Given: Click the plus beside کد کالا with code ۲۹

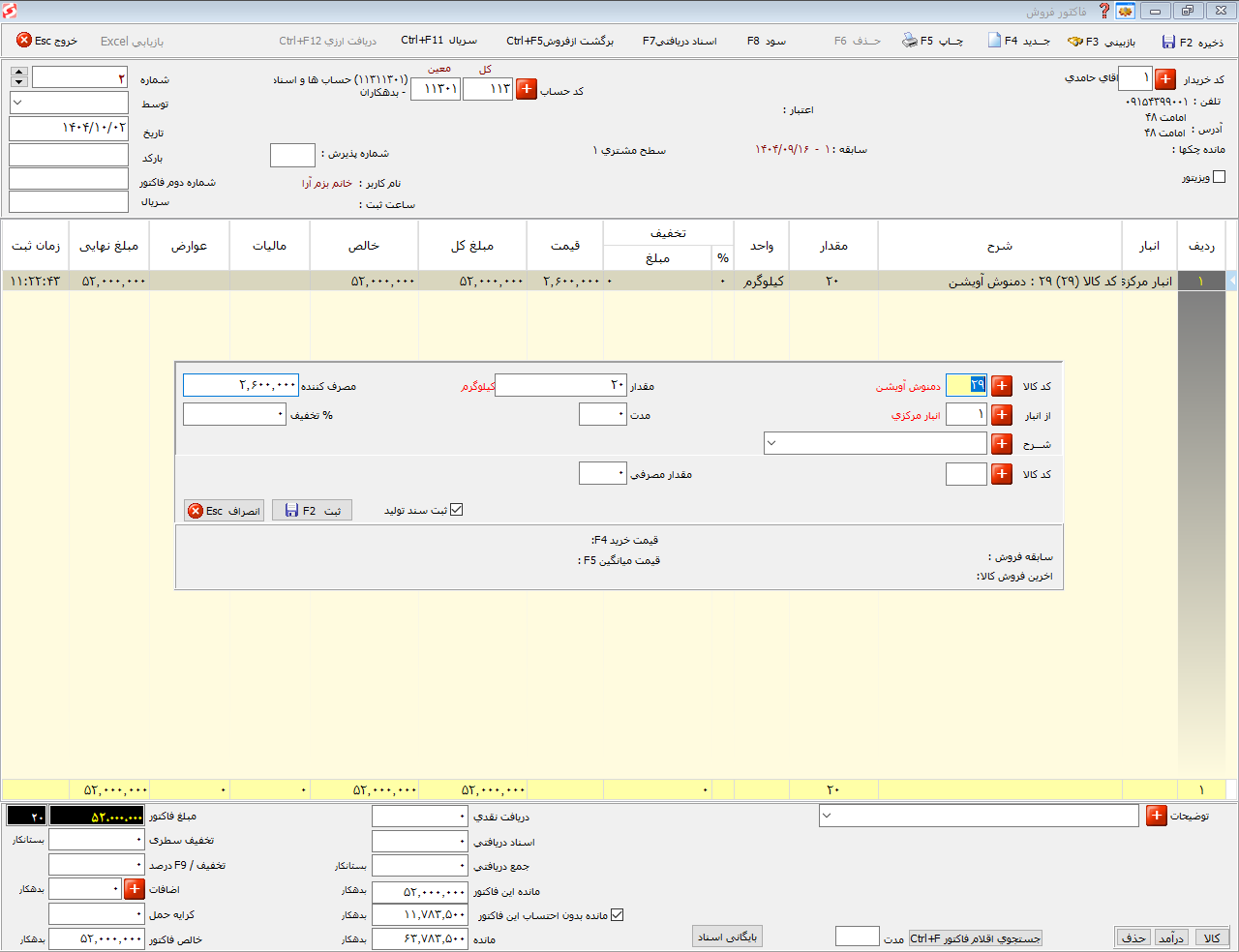Looking at the screenshot, I should [1002, 385].
